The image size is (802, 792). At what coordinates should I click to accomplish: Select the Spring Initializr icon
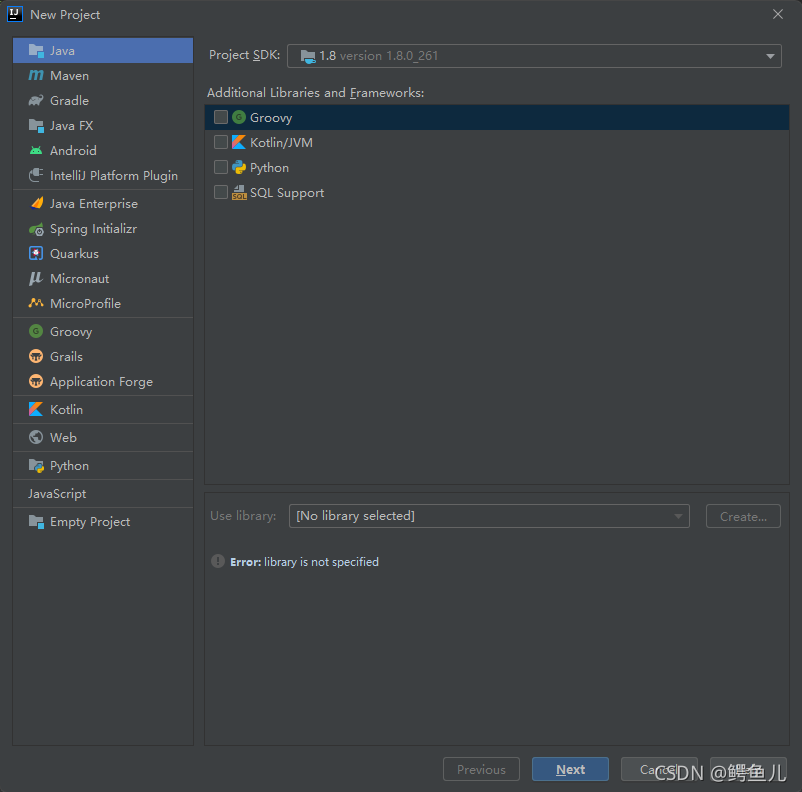pos(36,229)
